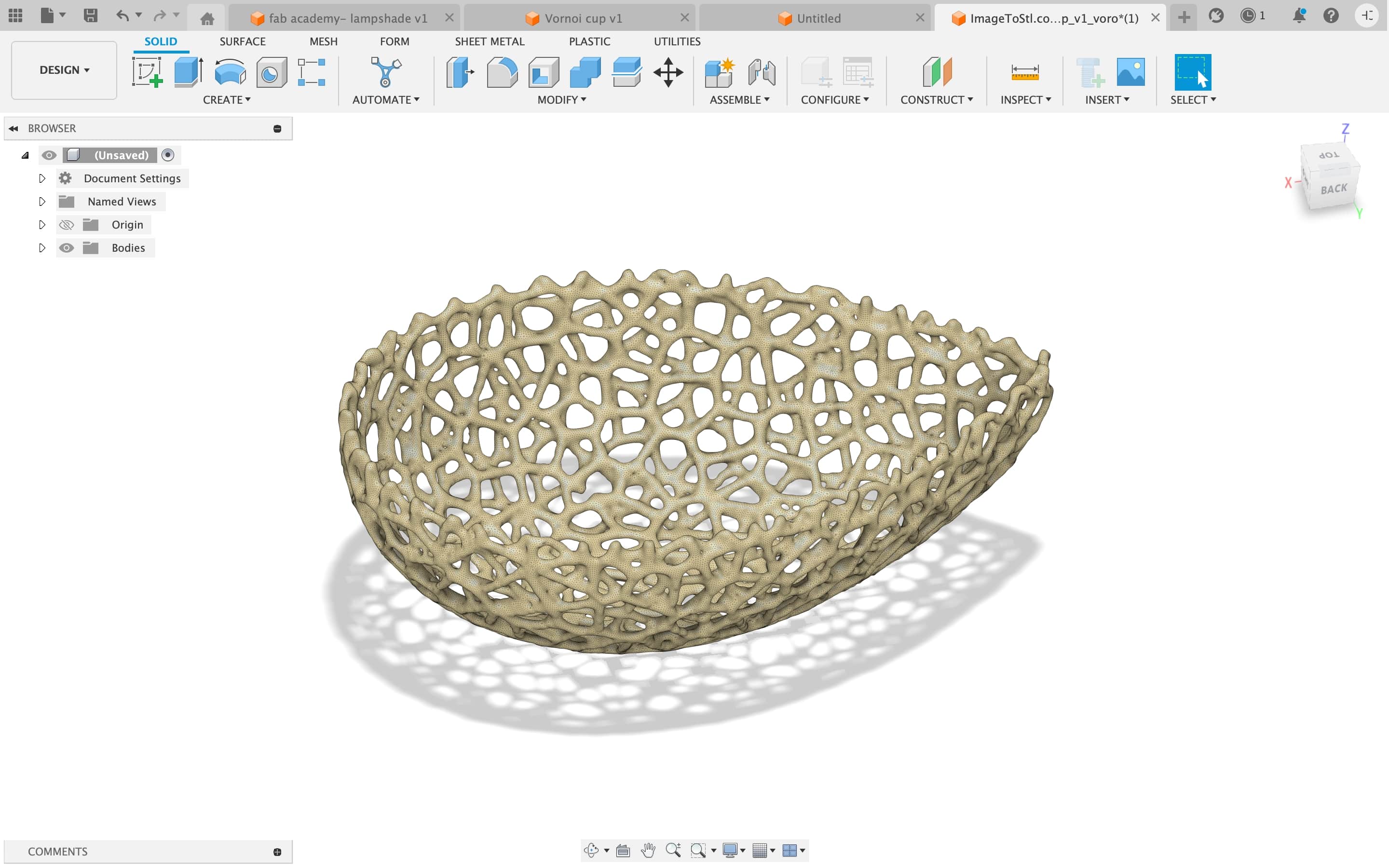Toggle visibility eye of Bodies folder
Viewport: 1389px width, 868px height.
click(67, 248)
